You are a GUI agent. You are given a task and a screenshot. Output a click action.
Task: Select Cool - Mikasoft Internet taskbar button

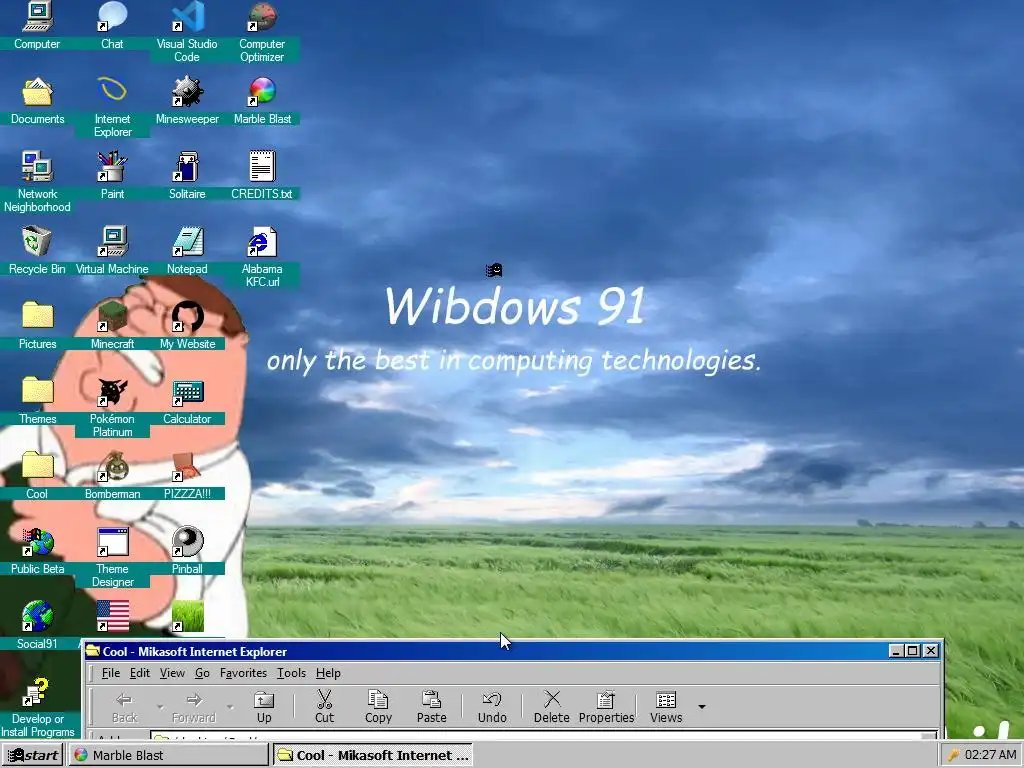click(373, 755)
